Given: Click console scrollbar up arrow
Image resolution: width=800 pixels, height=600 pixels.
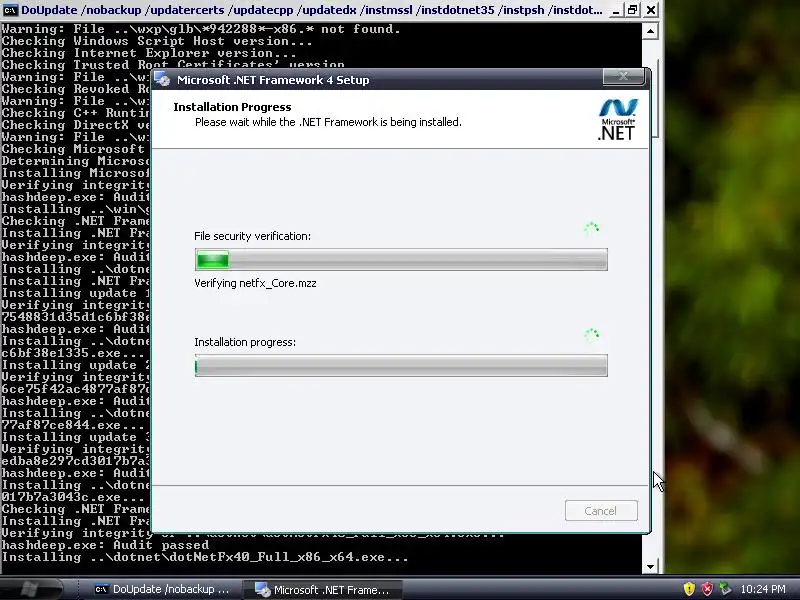Looking at the screenshot, I should tap(650, 31).
